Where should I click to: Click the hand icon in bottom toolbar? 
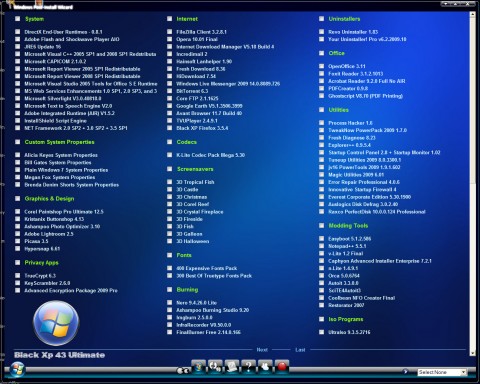265,367
